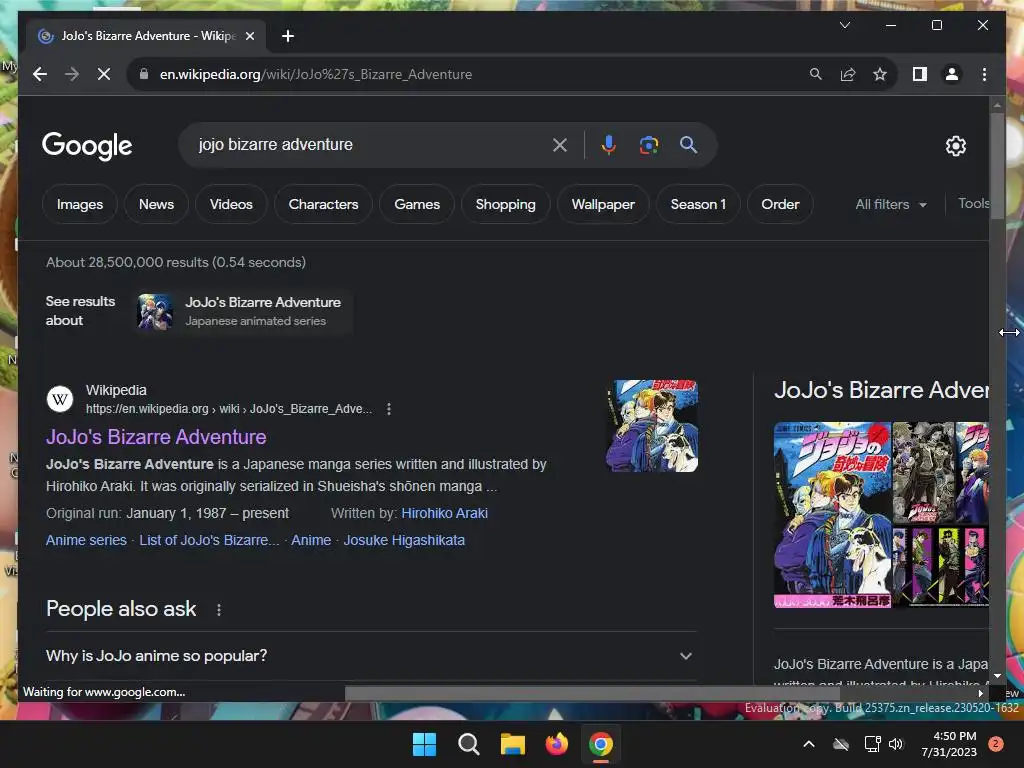Open the All filters dropdown
The height and width of the screenshot is (768, 1024).
[x=891, y=204]
